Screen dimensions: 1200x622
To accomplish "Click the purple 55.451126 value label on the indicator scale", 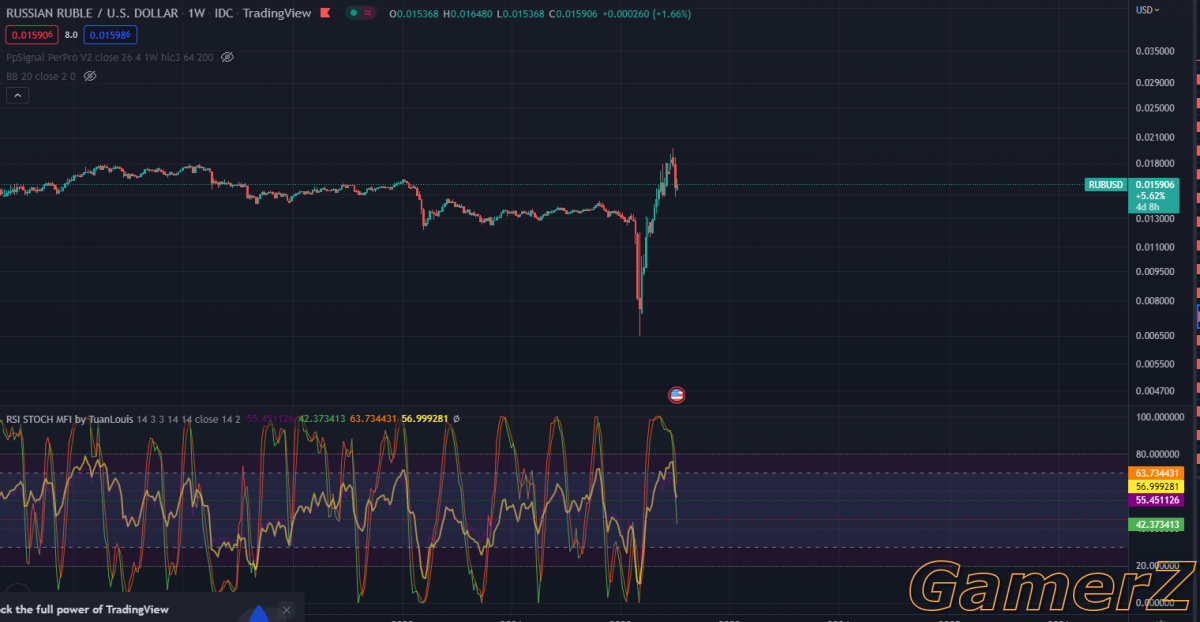I will tap(1156, 499).
